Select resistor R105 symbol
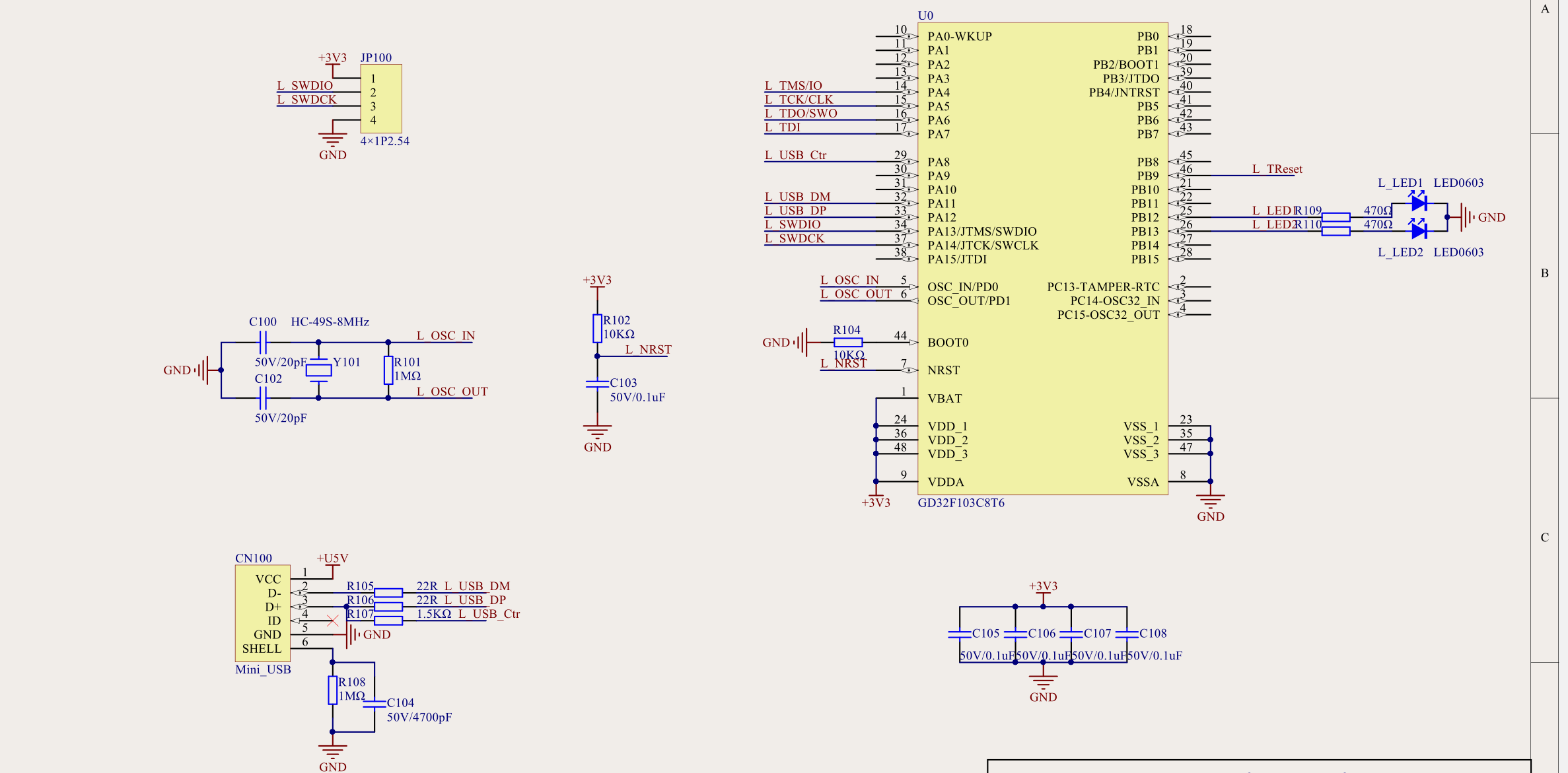Screen dimensions: 1568x773 coord(388,593)
